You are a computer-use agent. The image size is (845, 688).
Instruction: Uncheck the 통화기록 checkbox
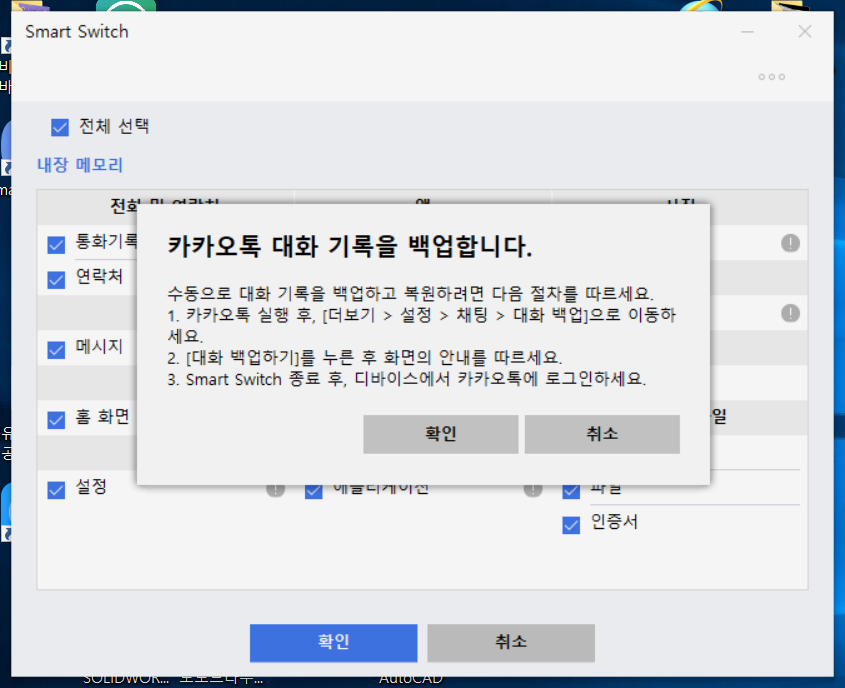point(56,245)
